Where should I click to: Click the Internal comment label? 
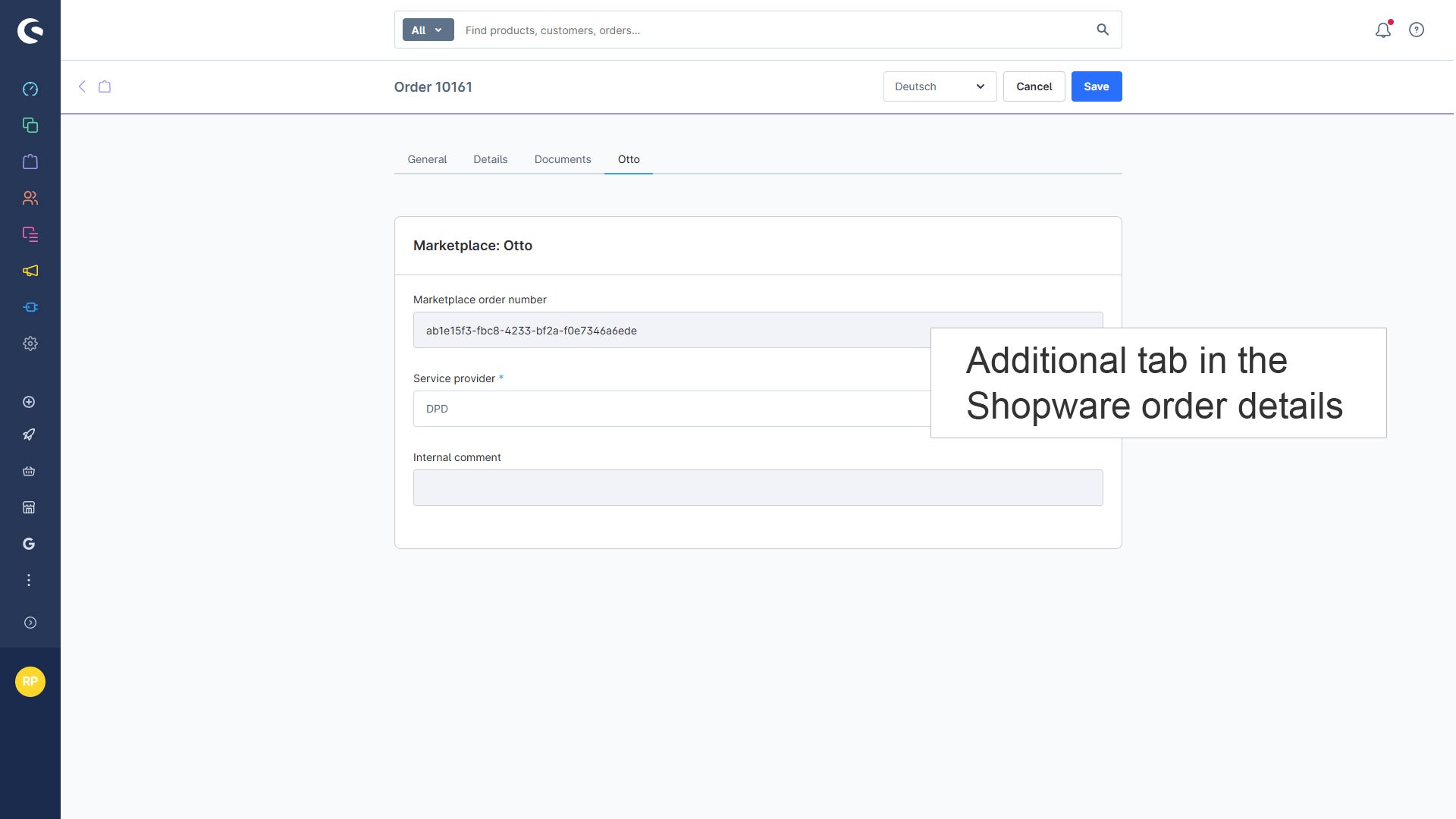[x=457, y=457]
